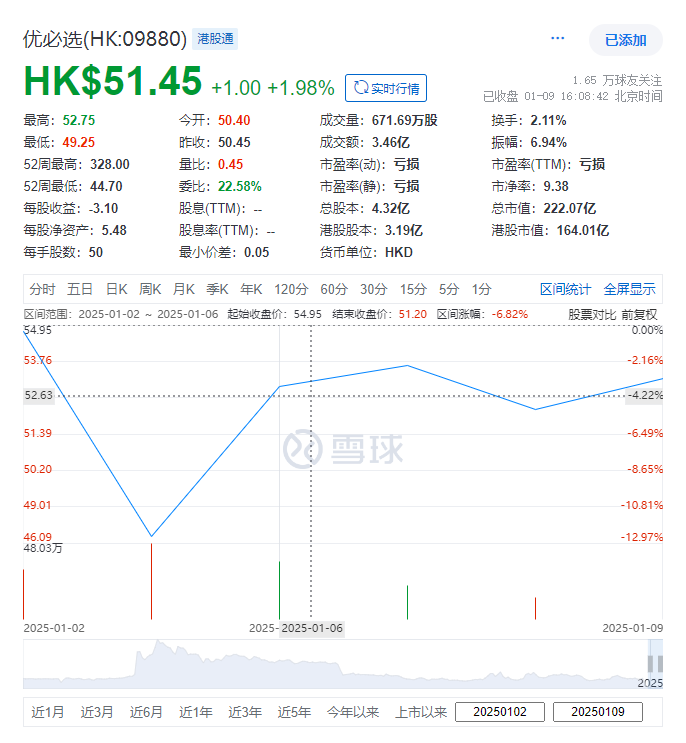Click the 委比 value 22.58%
Screen dimensions: 686x743
click(x=240, y=186)
